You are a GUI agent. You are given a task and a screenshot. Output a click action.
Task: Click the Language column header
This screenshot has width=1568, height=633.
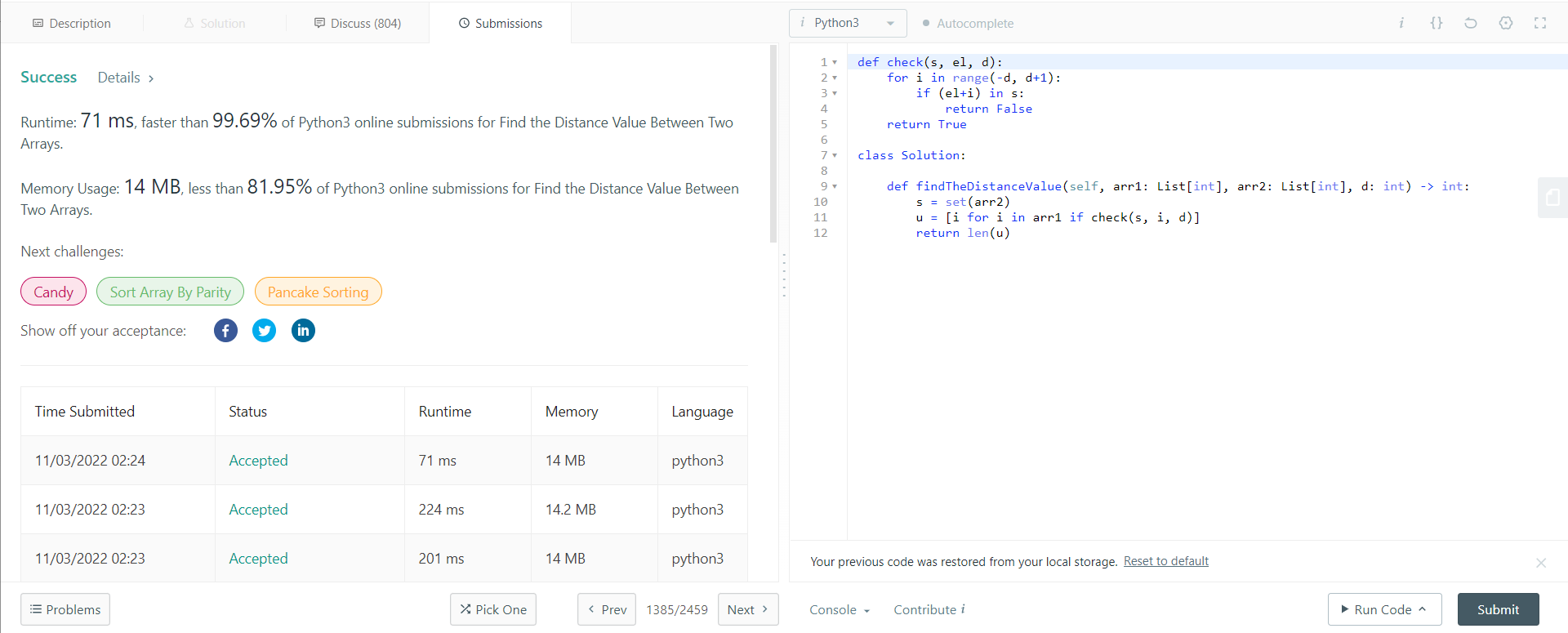(702, 412)
